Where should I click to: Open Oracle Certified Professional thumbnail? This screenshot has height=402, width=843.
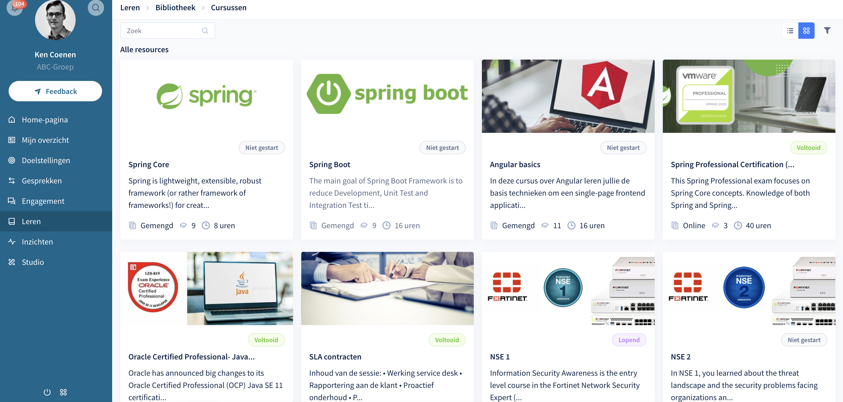pos(206,289)
